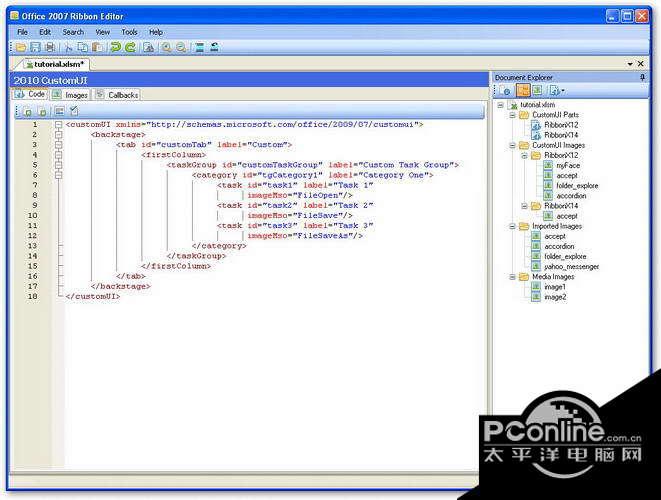Select image2 under Media Images
Screen dimensions: 661x500
click(x=555, y=297)
